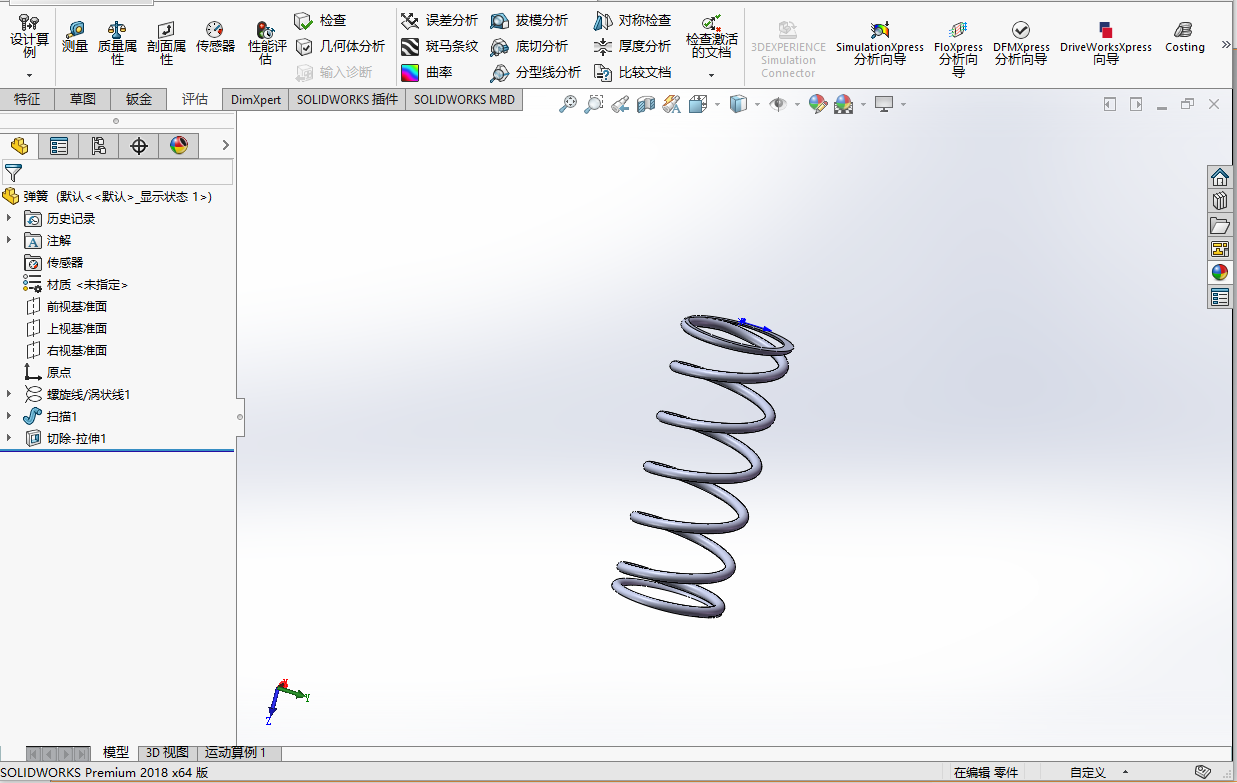This screenshot has height=783, width=1237.
Task: Expand Helix/Spiral1 (螺旋线/涡状线1) feature
Action: pos(10,394)
